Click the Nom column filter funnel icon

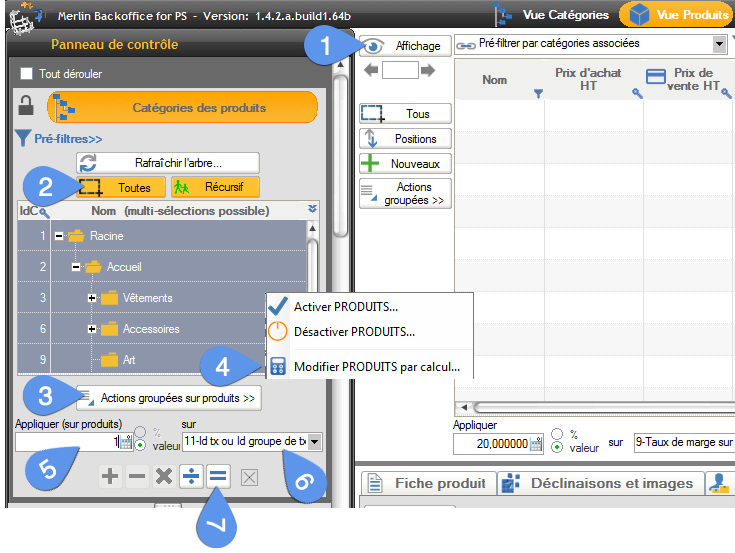click(x=538, y=93)
